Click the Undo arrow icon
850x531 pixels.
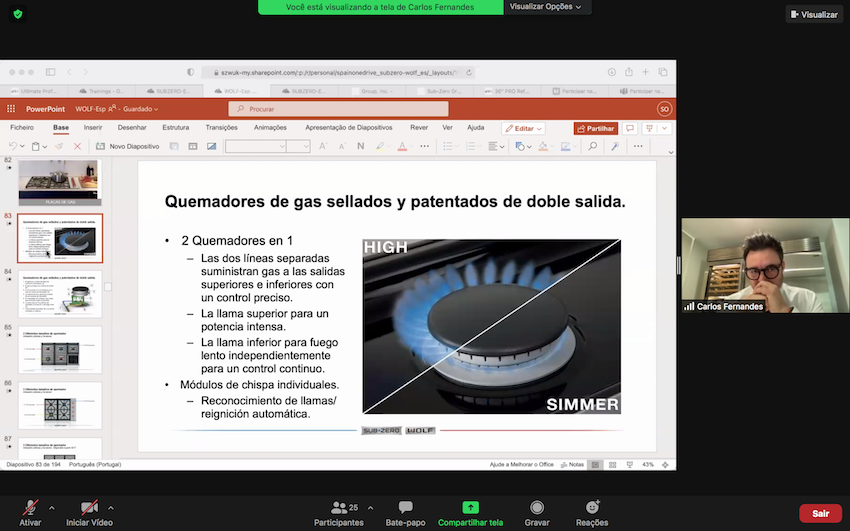pos(13,146)
